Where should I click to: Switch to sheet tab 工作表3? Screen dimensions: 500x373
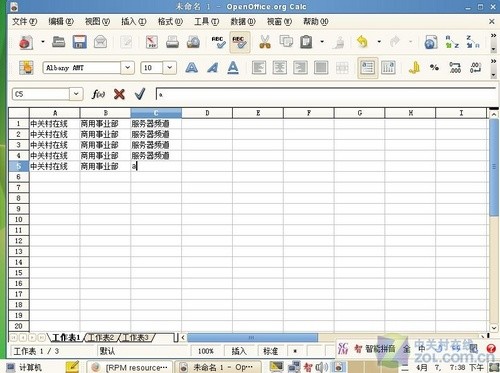(136, 338)
